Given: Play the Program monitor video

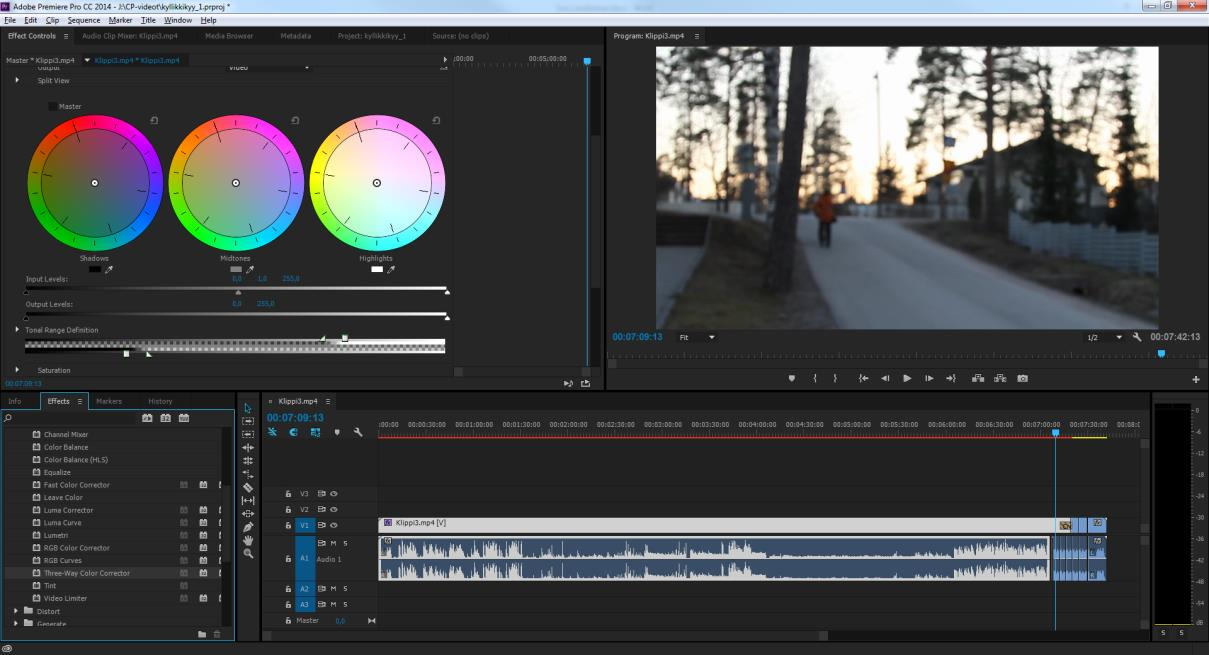Looking at the screenshot, I should (x=907, y=379).
